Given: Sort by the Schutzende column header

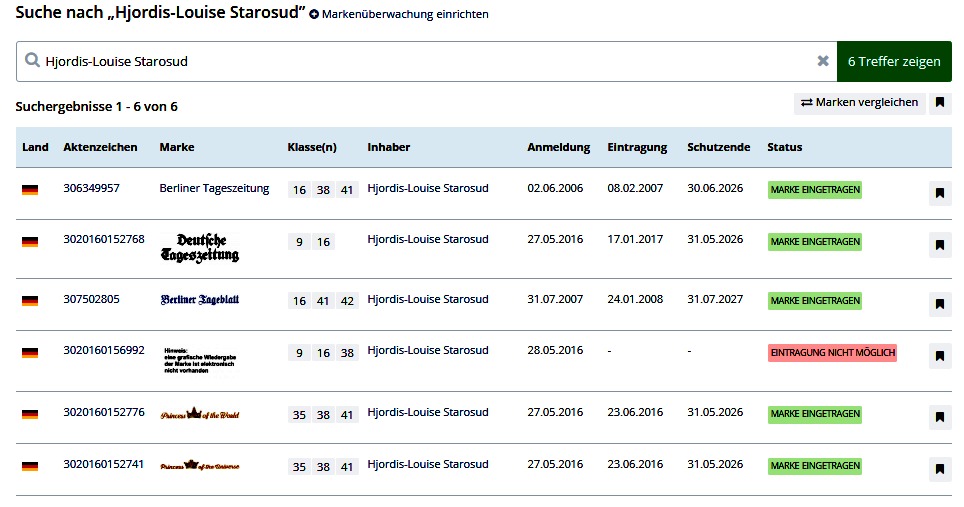Looking at the screenshot, I should [718, 147].
